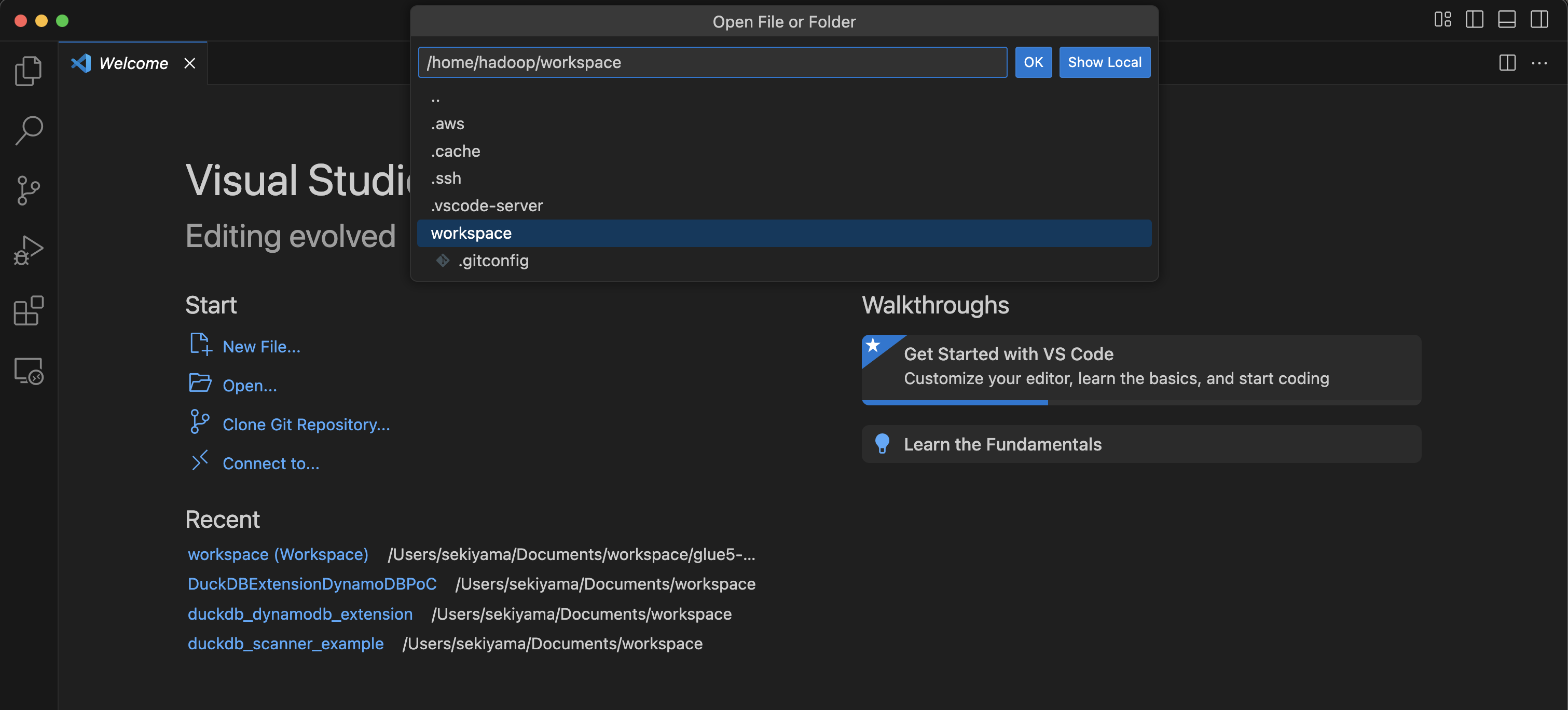Split the editor to the right
The width and height of the screenshot is (1568, 710).
1507,63
